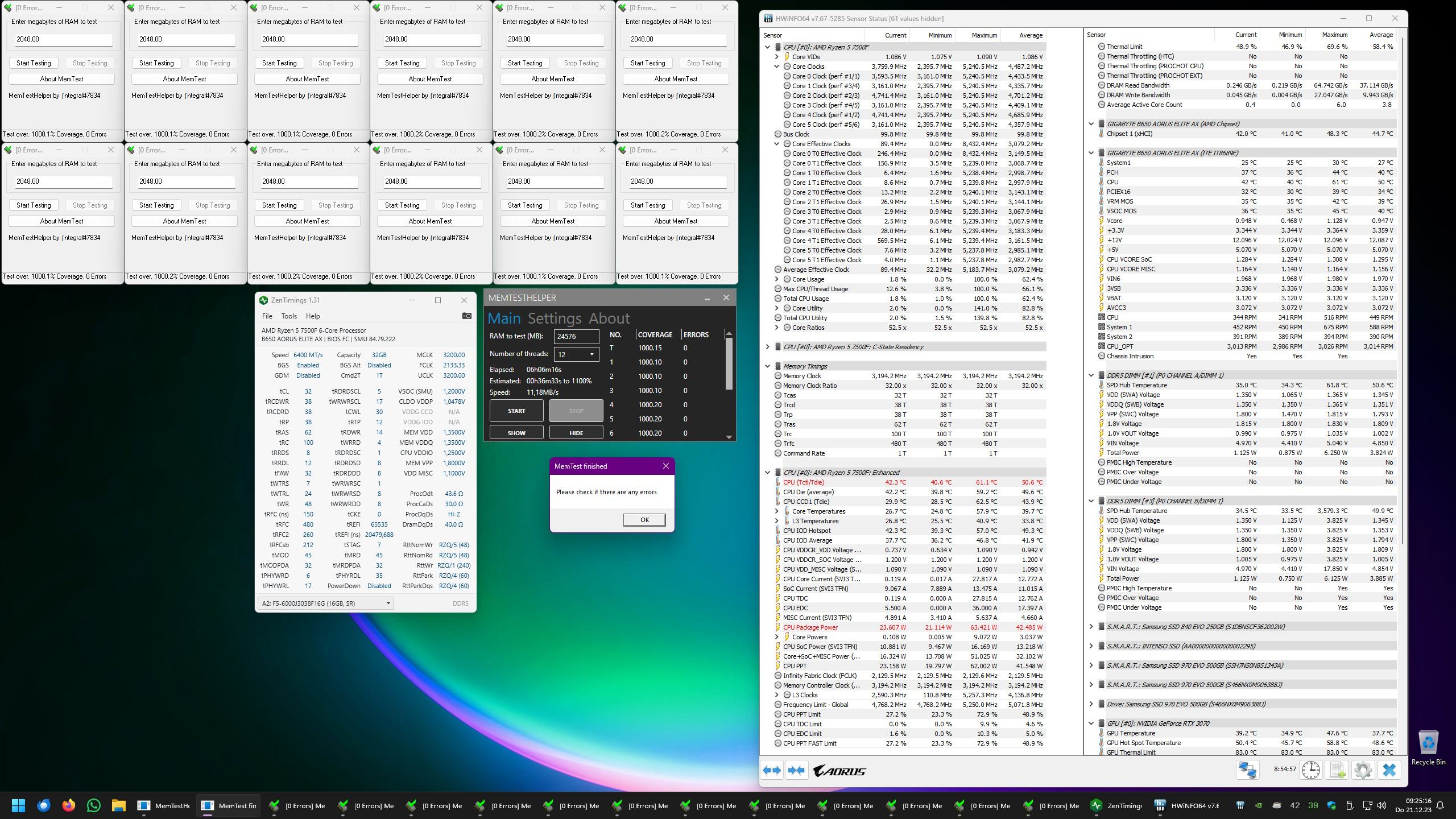Collapse the Core Clocks tree node
Viewport: 1456px width, 819px height.
(x=777, y=67)
